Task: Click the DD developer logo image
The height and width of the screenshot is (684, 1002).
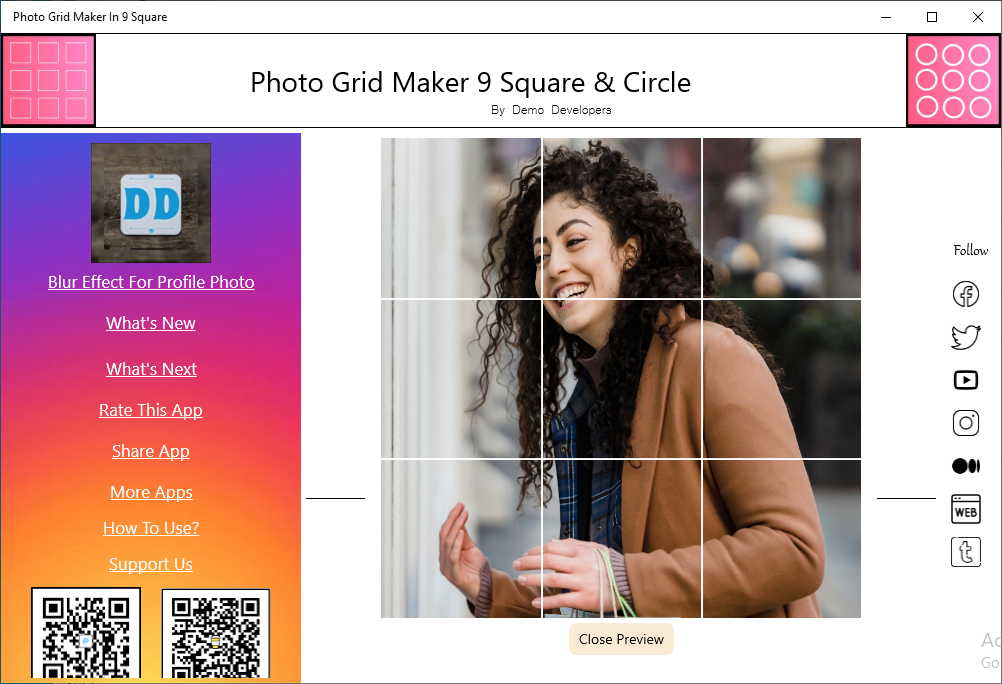Action: coord(151,203)
